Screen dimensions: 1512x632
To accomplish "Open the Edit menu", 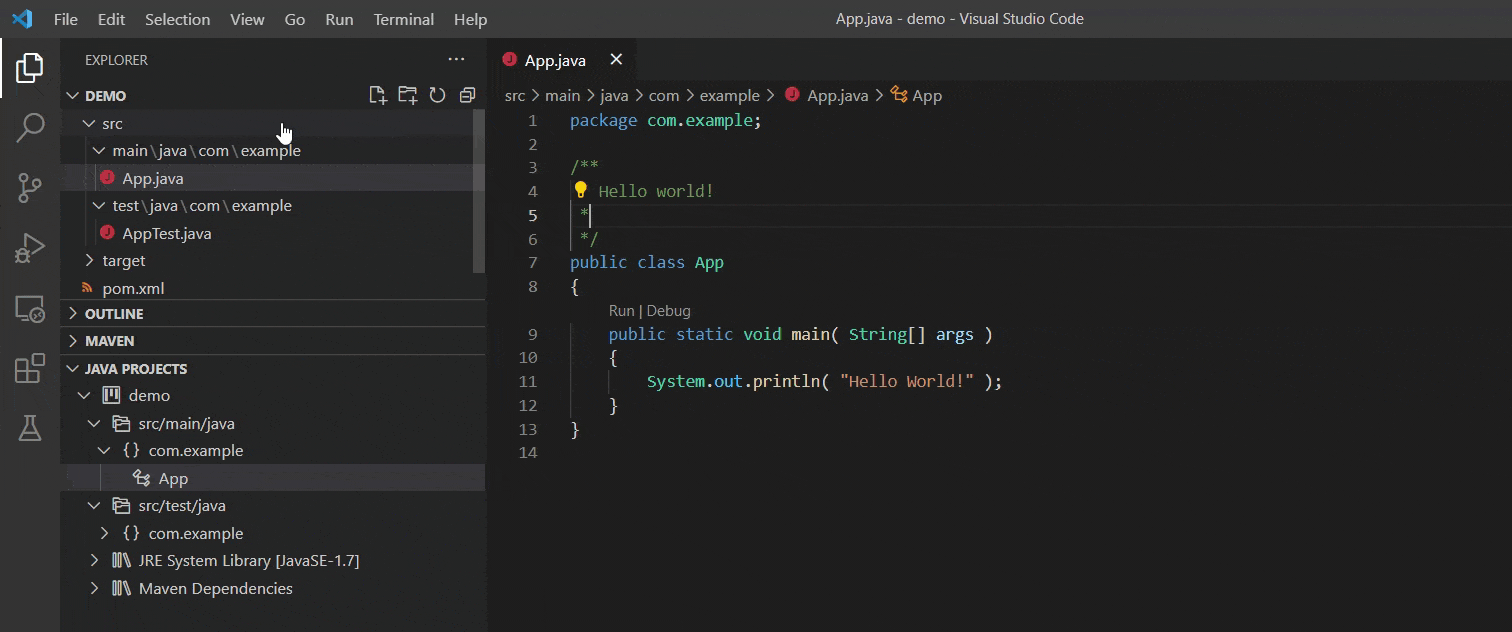I will [111, 19].
